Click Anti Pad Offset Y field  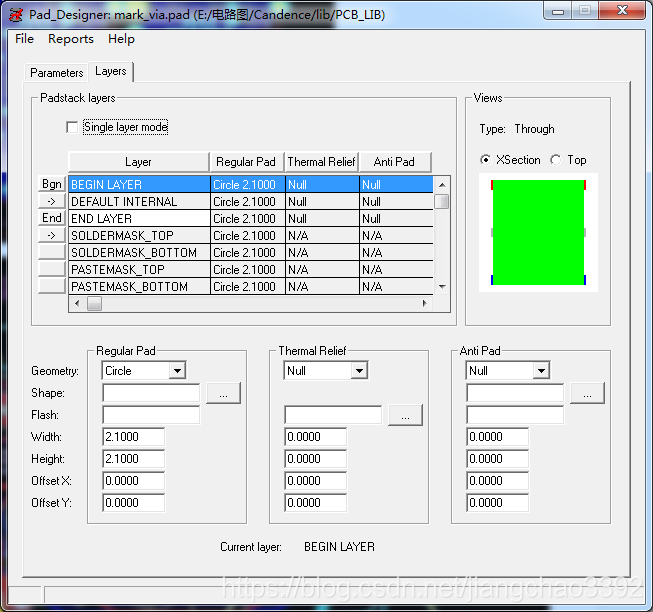[x=497, y=503]
